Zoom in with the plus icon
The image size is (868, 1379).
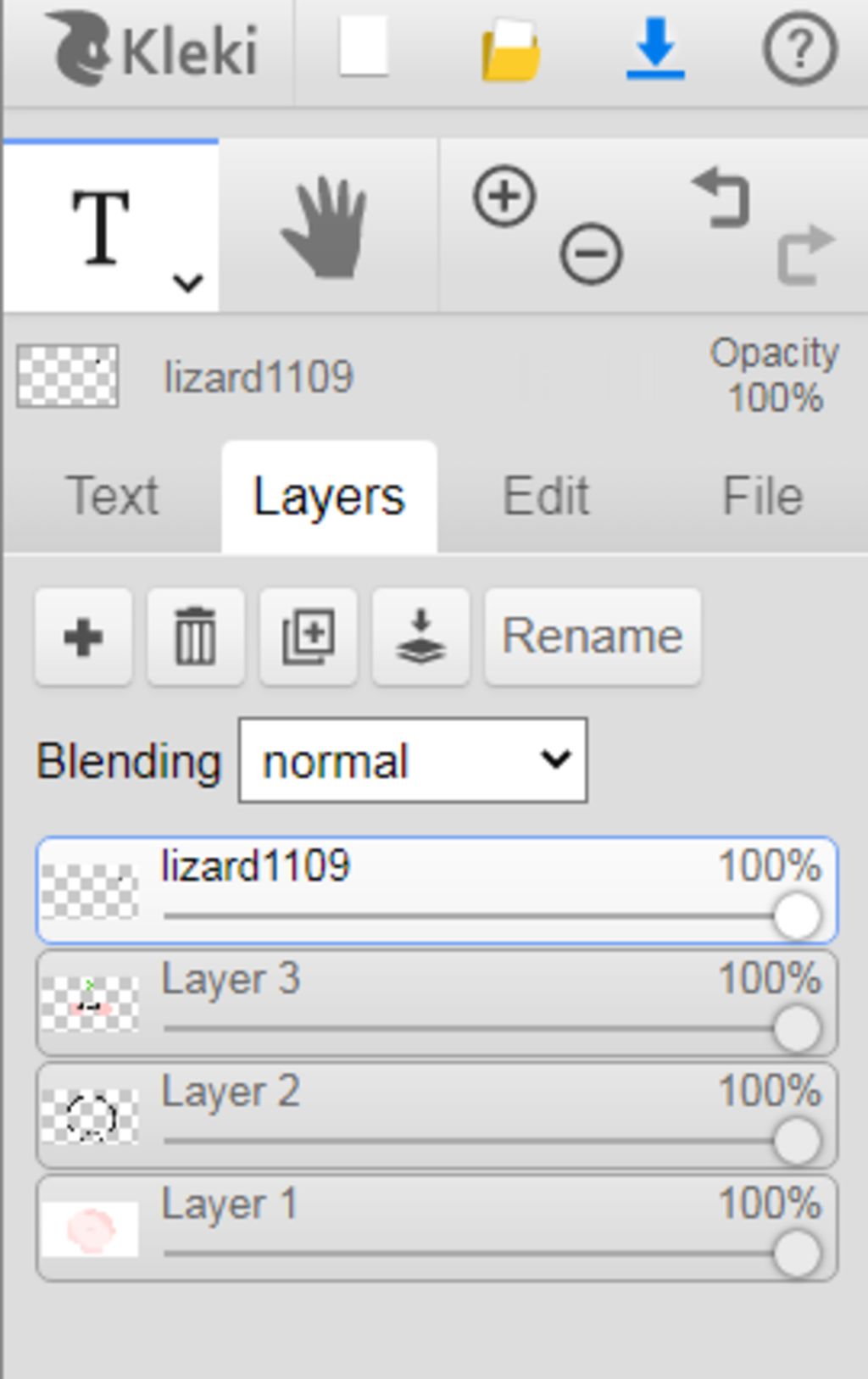(x=504, y=197)
